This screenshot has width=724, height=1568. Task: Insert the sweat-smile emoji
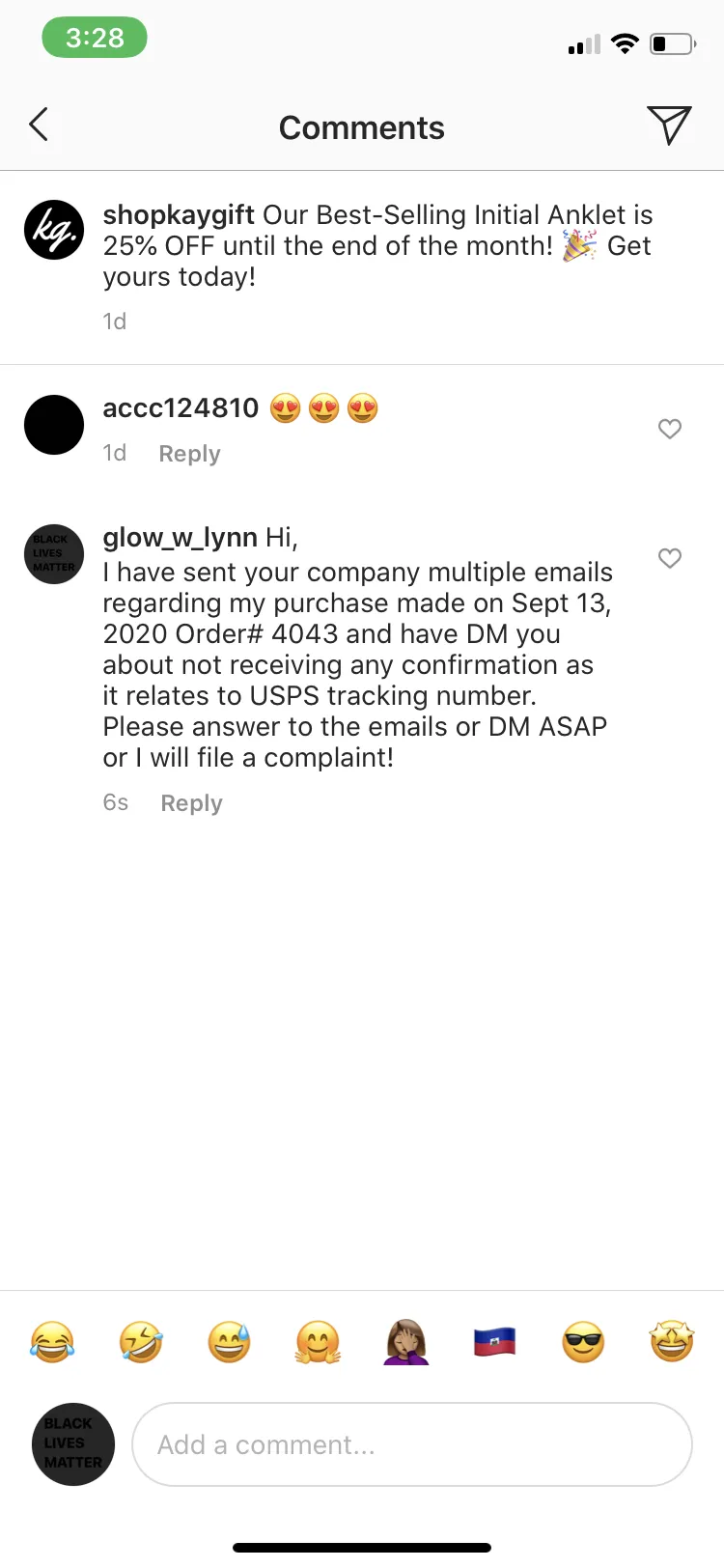click(230, 1342)
